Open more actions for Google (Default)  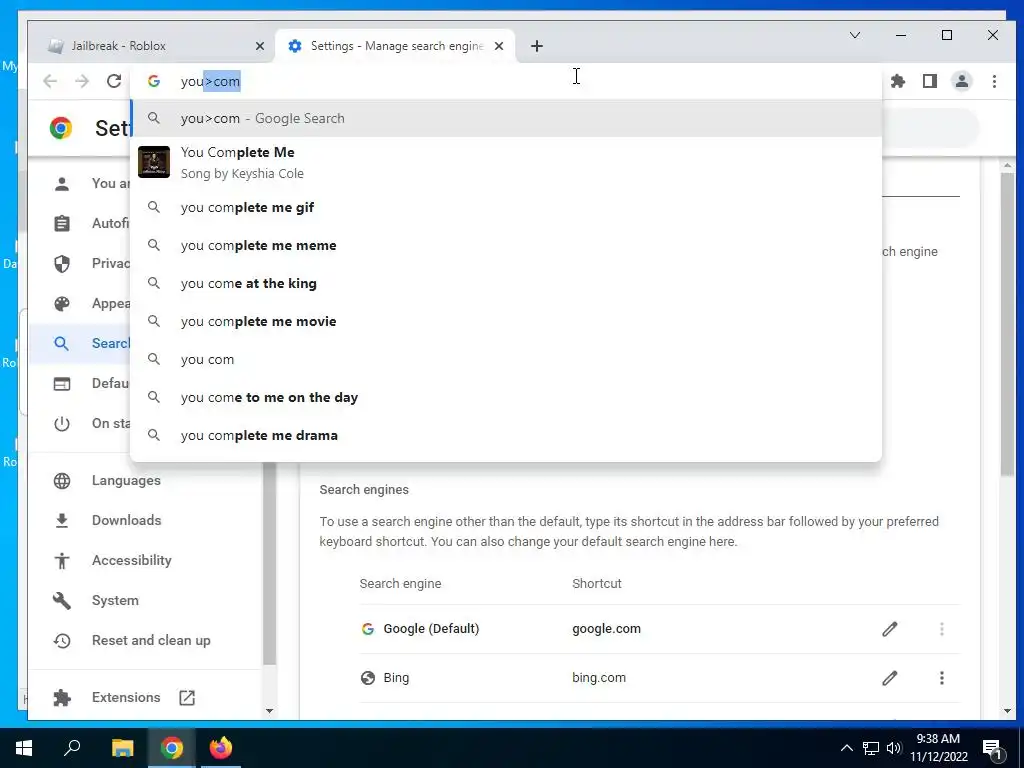tap(942, 629)
